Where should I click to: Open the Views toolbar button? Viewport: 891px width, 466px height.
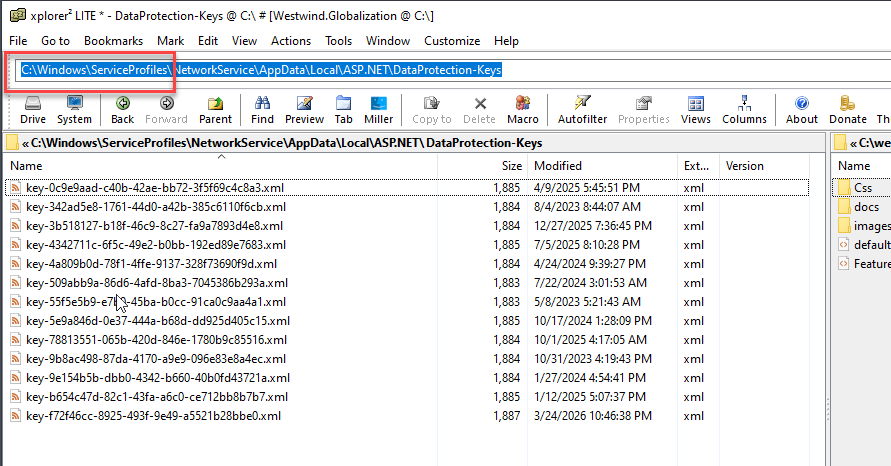[x=696, y=110]
